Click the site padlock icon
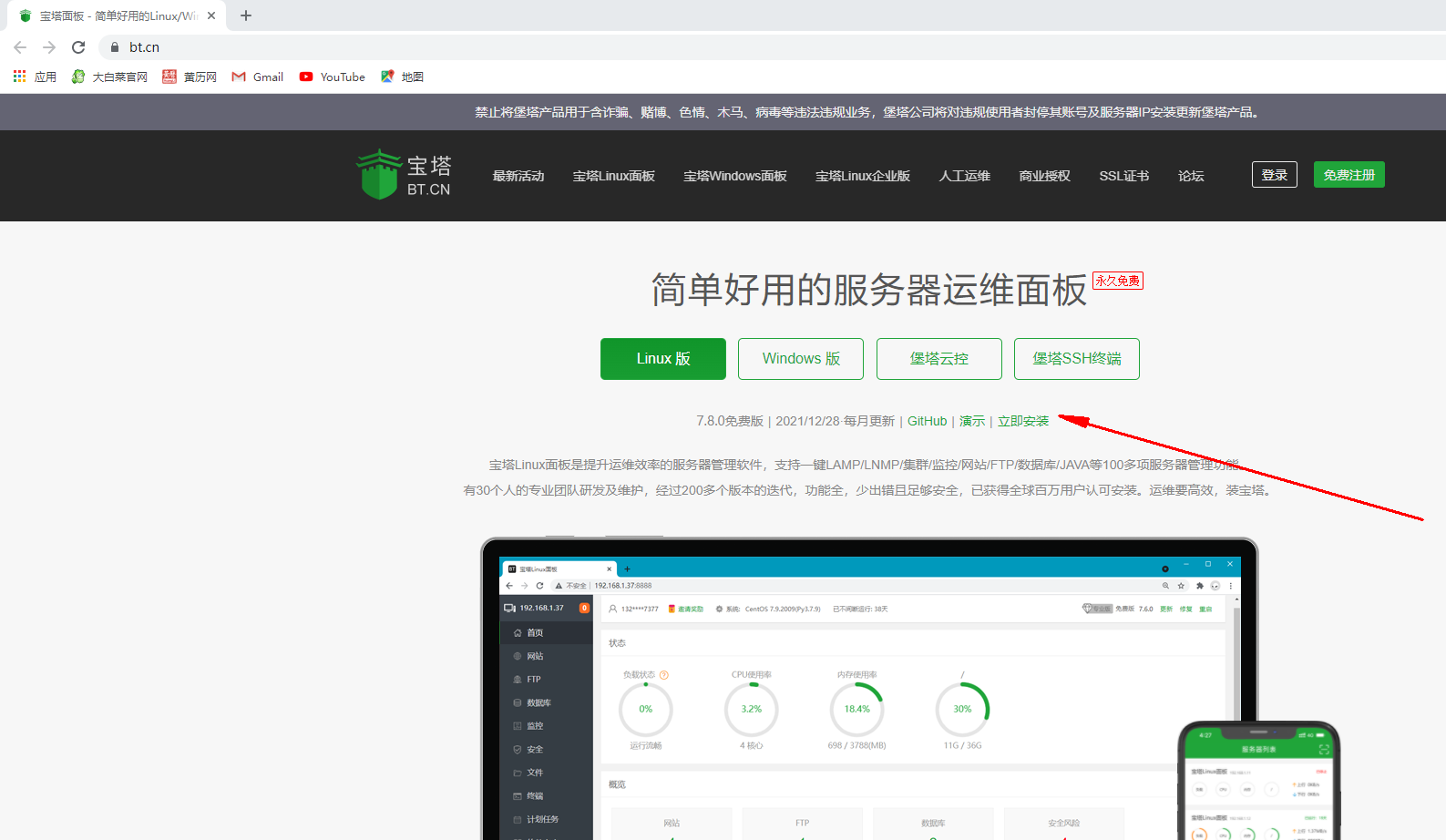Image resolution: width=1446 pixels, height=840 pixels. pos(115,47)
